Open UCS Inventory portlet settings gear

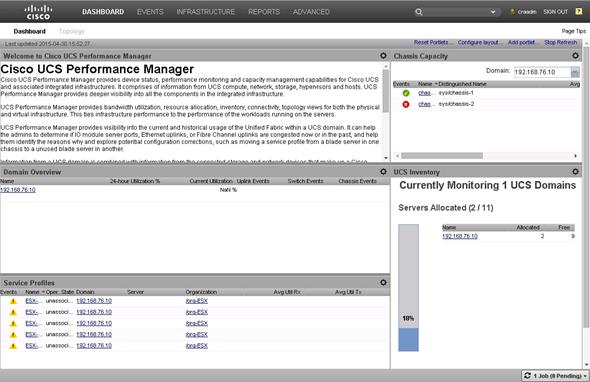click(x=575, y=172)
